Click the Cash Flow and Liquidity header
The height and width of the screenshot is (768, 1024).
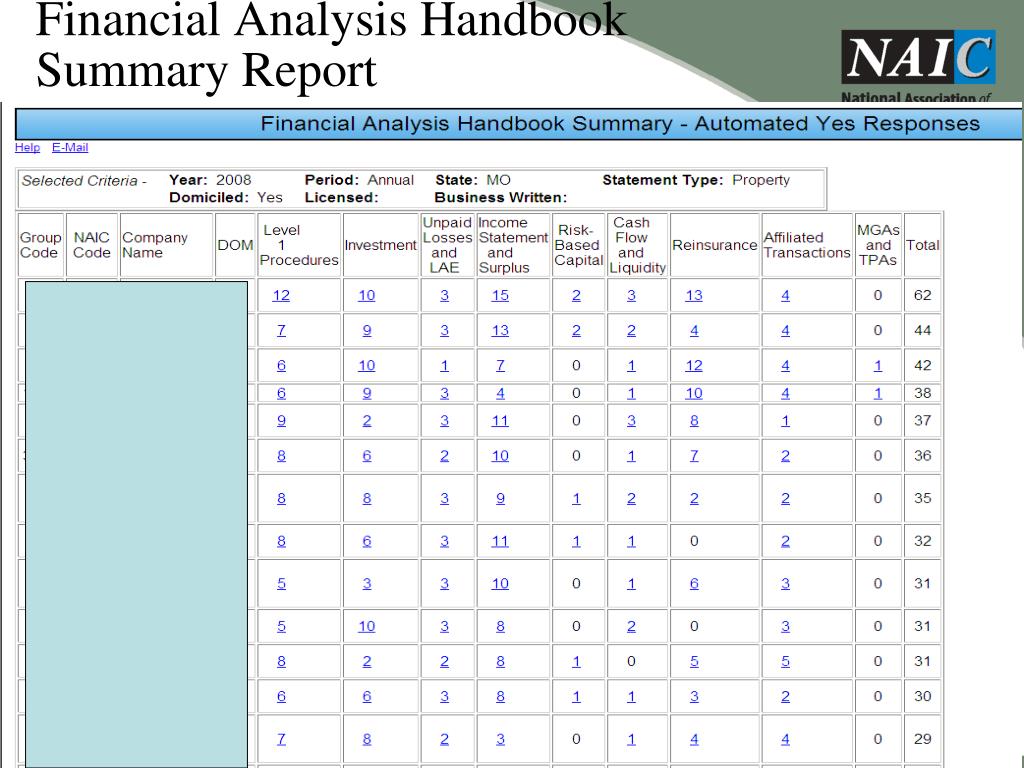pyautogui.click(x=637, y=245)
